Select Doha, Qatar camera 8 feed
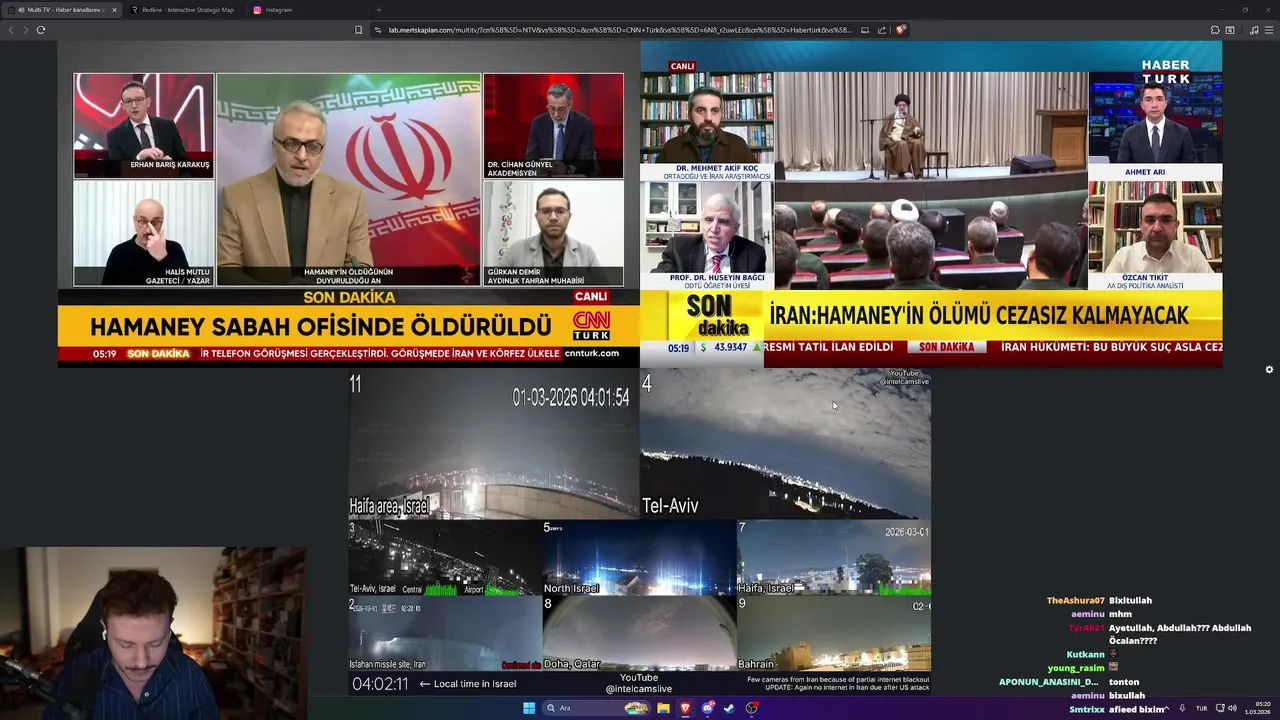Image resolution: width=1280 pixels, height=720 pixels. pos(639,634)
